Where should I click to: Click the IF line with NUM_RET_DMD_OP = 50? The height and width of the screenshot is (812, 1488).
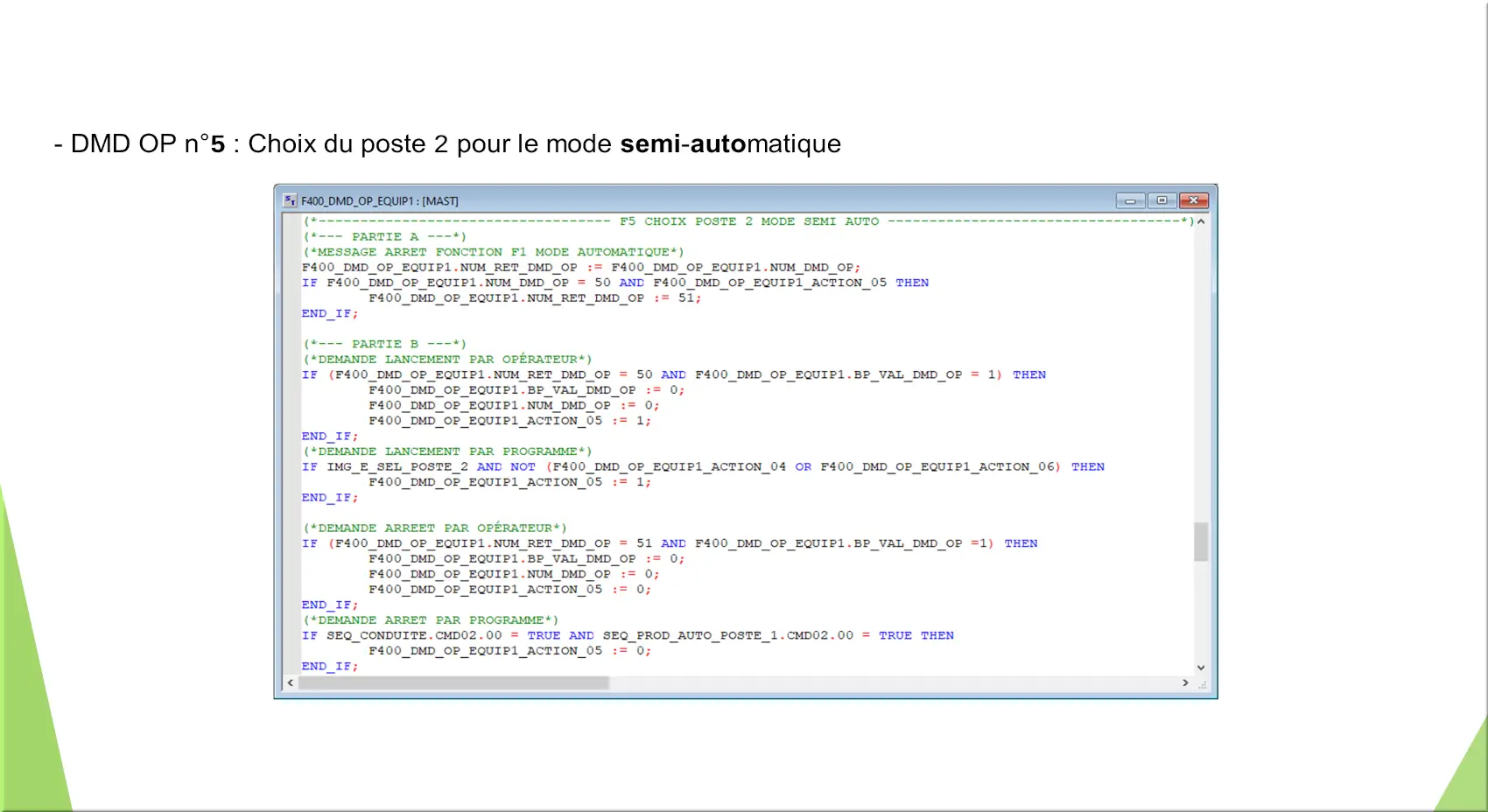tap(674, 374)
